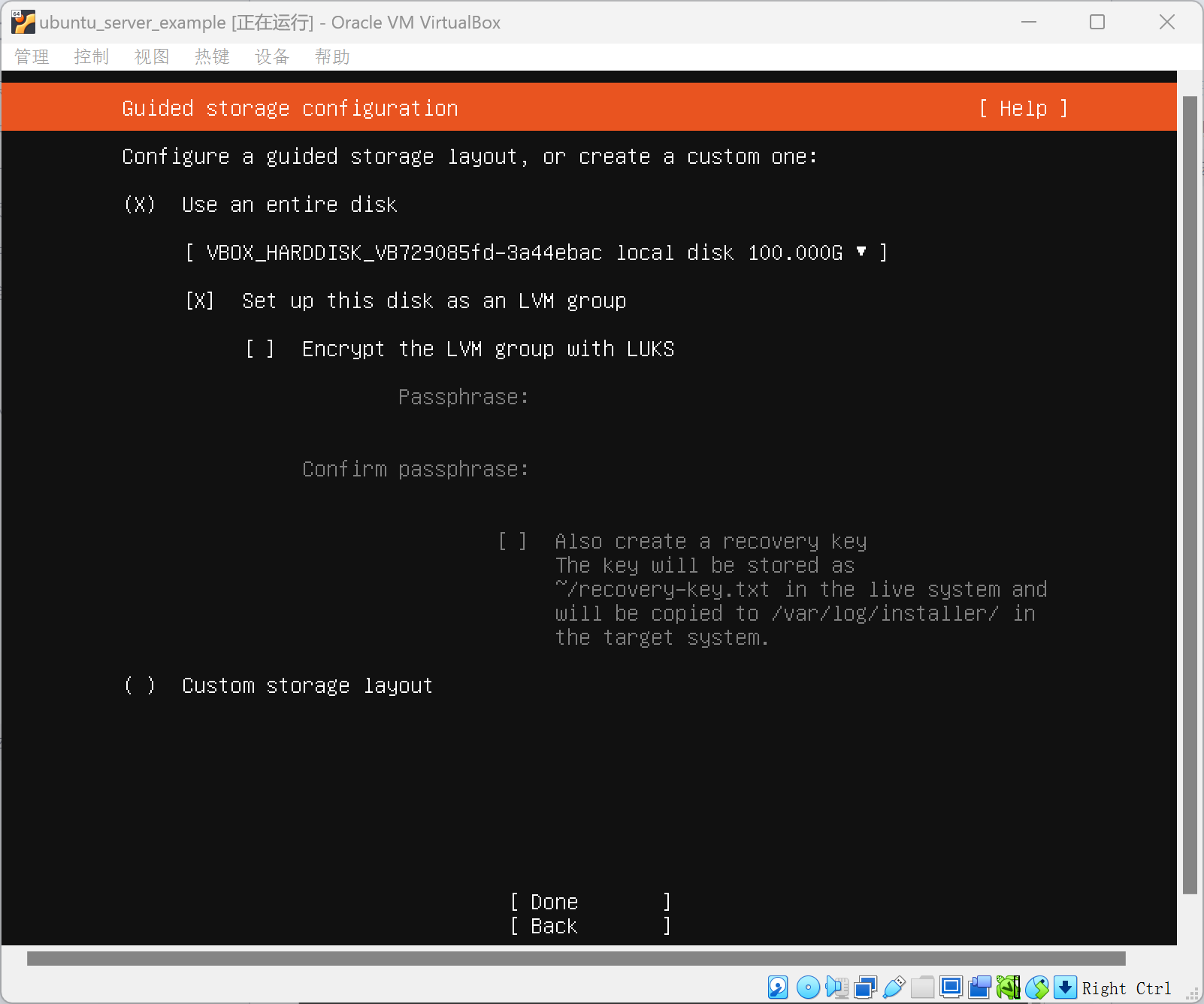Click the display settings status icon
Image resolution: width=1204 pixels, height=1004 pixels.
pyautogui.click(x=951, y=987)
